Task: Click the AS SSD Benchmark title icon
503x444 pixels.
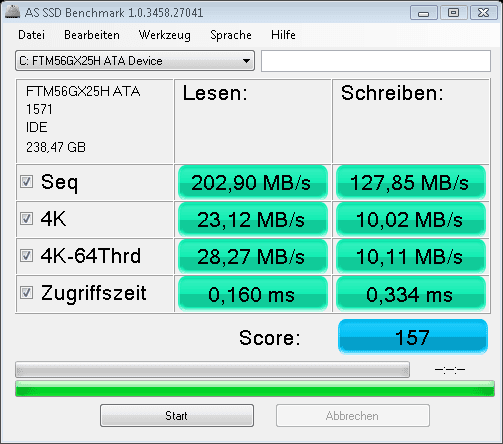Action: (12, 12)
